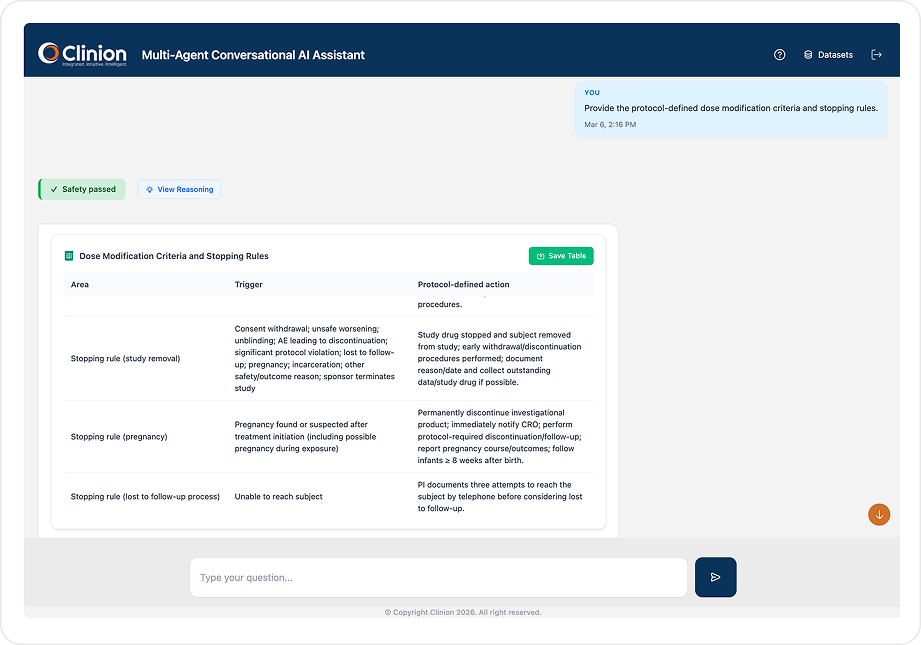Click the table icon beside the table title
Screen dimensions: 921x645
(69, 256)
